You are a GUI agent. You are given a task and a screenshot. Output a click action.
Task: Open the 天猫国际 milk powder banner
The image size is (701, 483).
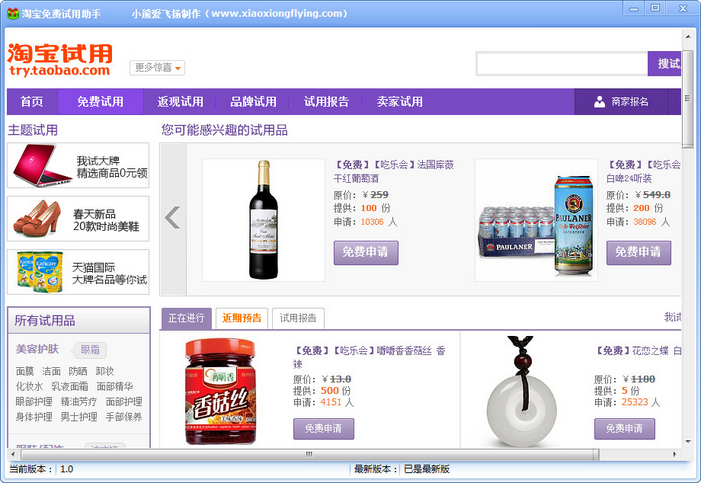click(x=78, y=272)
